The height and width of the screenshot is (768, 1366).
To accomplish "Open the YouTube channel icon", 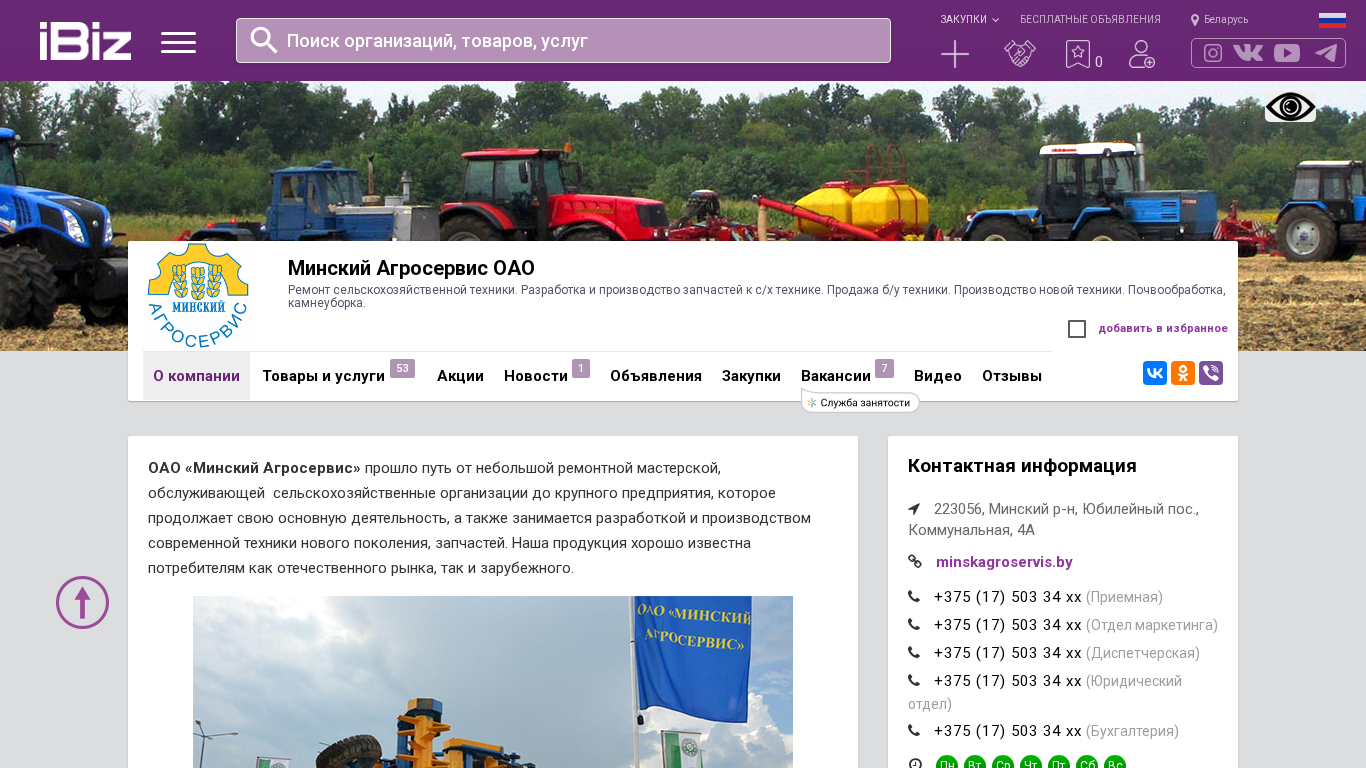I will point(1287,53).
